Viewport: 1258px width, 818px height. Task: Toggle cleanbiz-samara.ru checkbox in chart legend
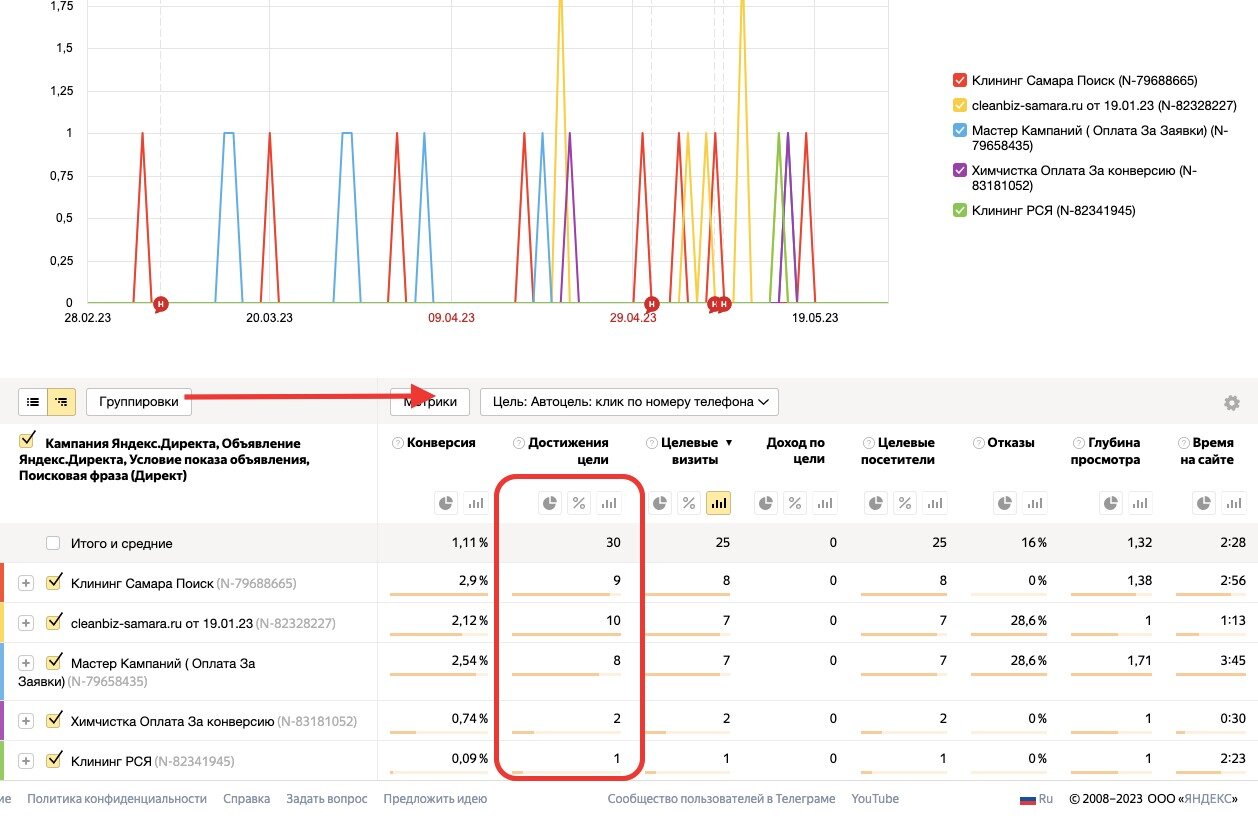coord(960,105)
